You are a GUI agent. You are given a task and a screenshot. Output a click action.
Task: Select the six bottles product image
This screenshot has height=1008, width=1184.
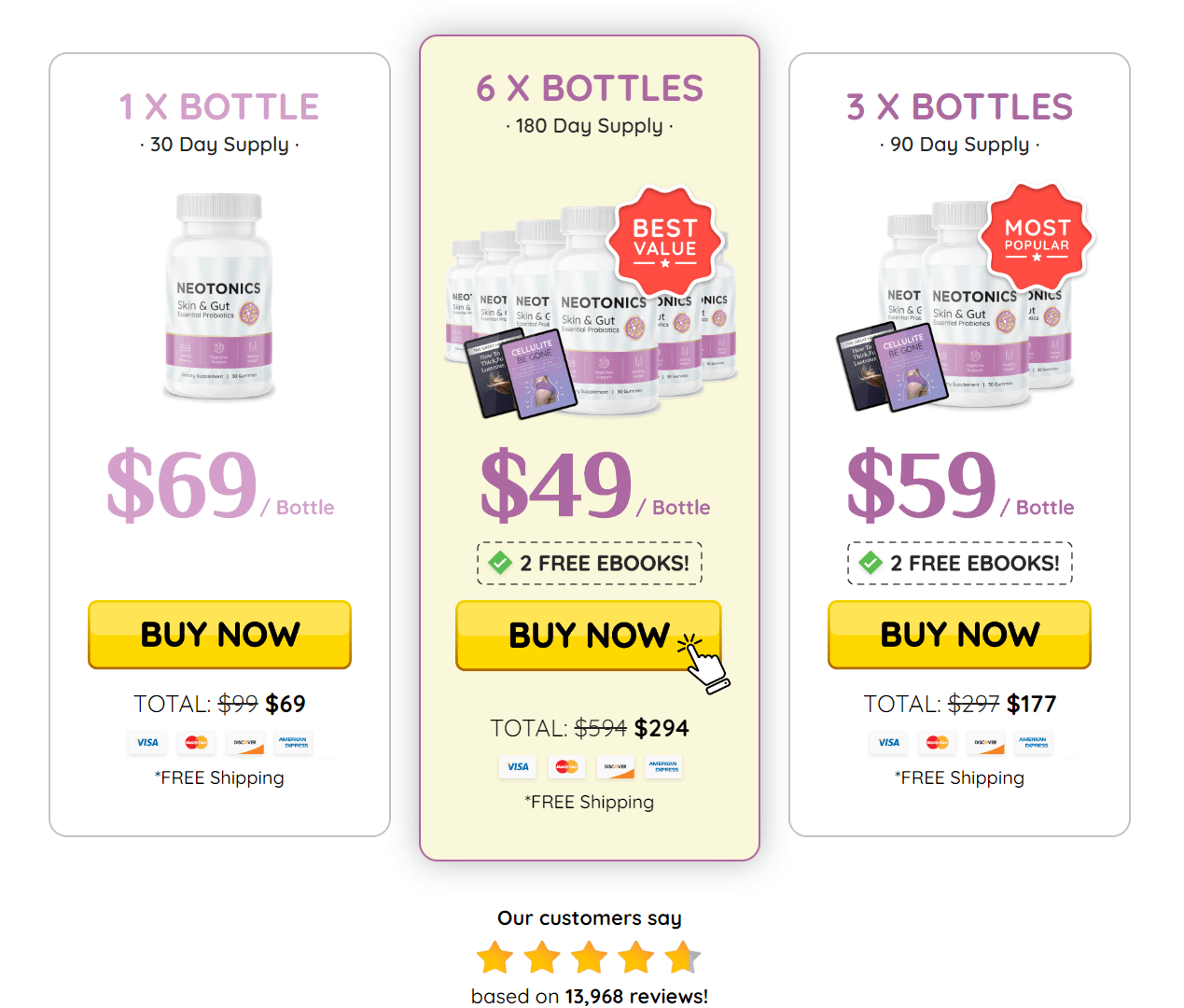point(592,308)
